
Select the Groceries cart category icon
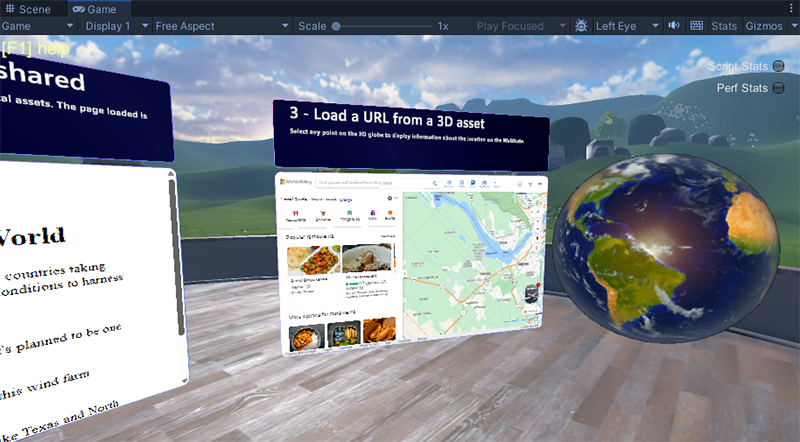click(322, 213)
